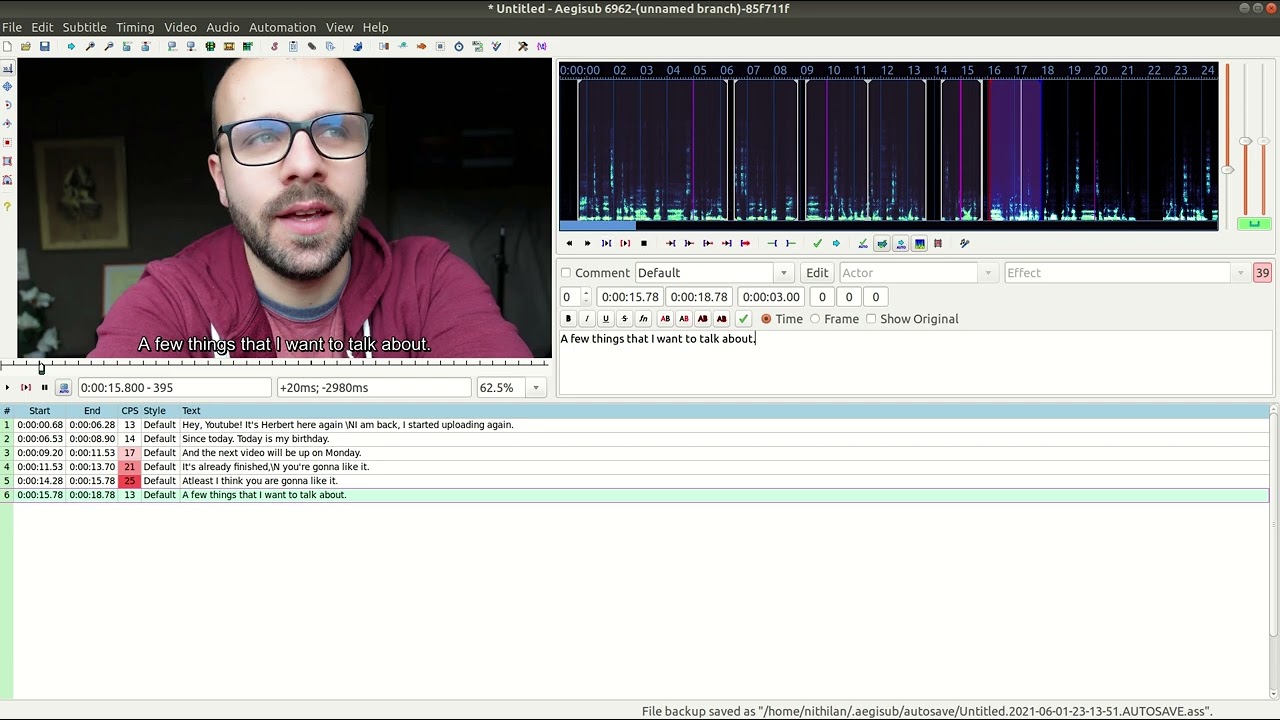Save subtitles with the floppy disk icon
This screenshot has width=1280, height=720.
click(x=44, y=46)
